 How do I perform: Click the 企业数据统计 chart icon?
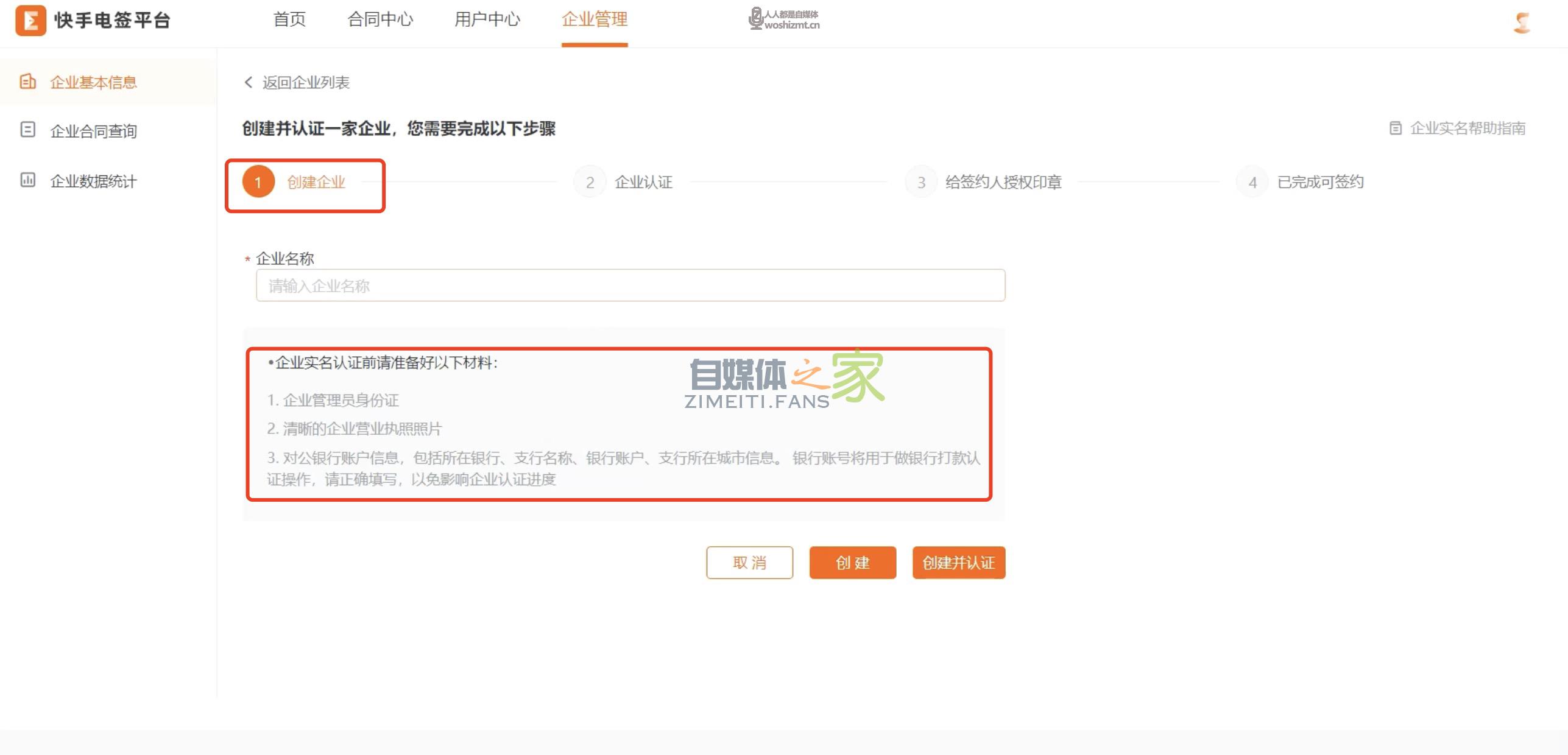tap(27, 180)
